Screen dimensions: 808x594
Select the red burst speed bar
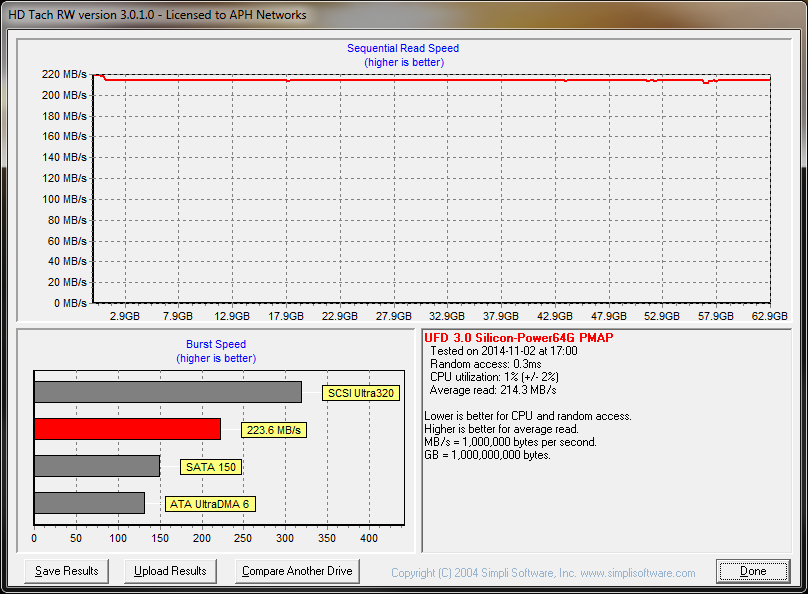pos(127,429)
